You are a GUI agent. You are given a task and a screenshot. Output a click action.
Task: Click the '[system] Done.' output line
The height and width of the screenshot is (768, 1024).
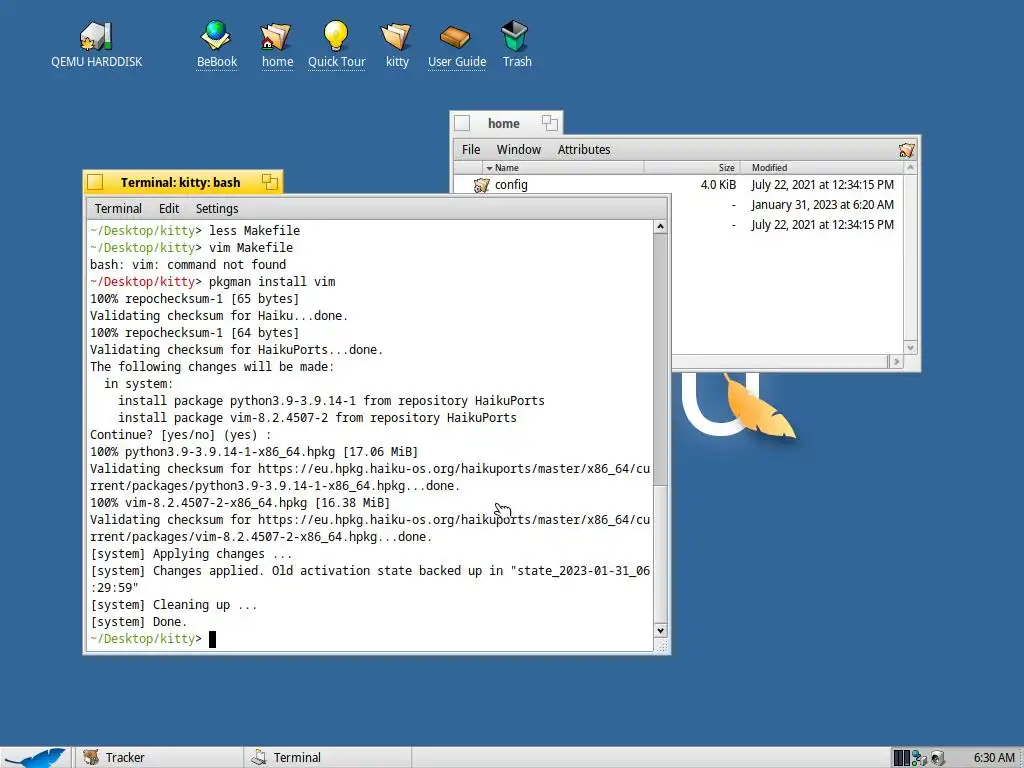click(138, 622)
